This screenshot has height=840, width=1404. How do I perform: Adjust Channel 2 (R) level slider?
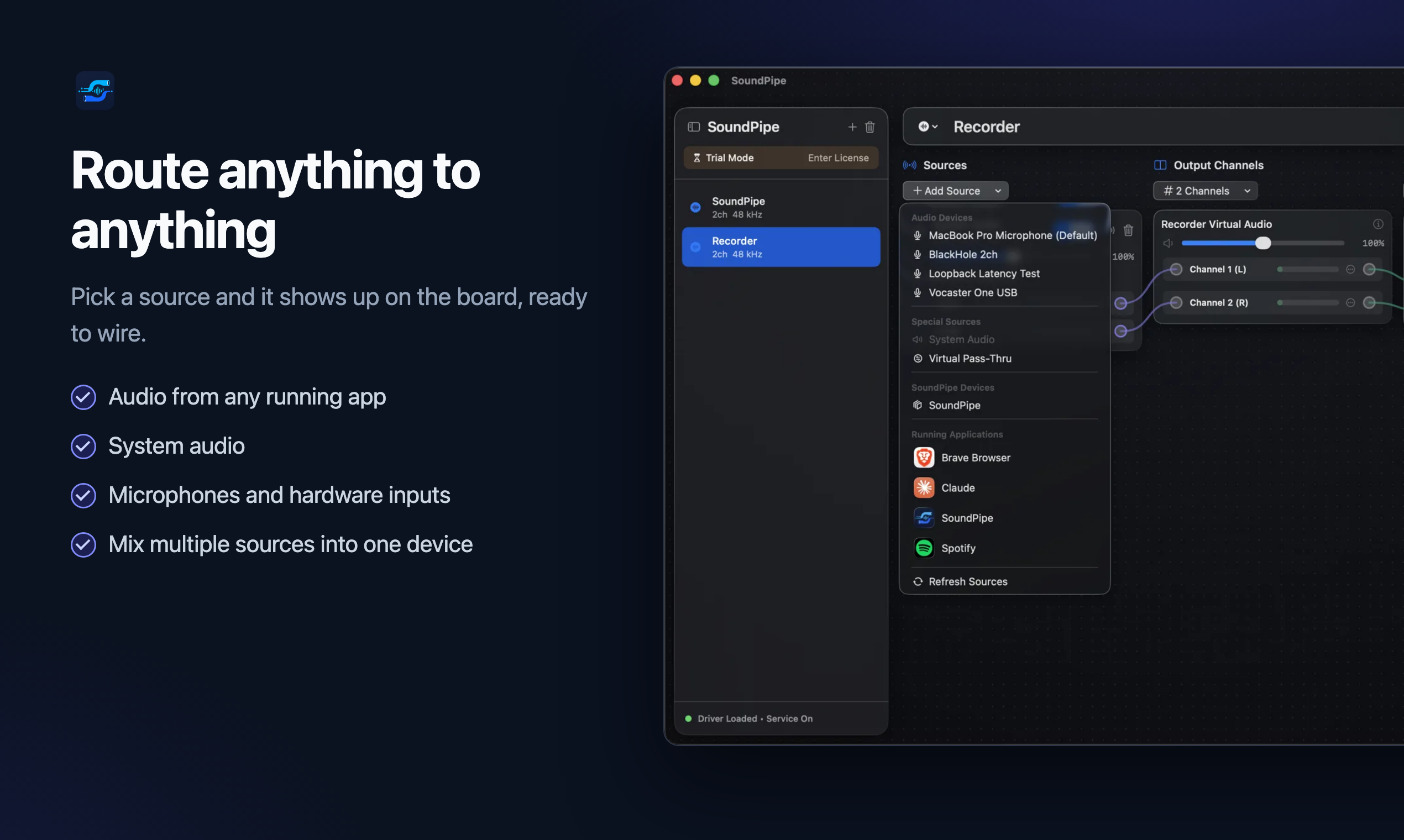tap(1308, 303)
